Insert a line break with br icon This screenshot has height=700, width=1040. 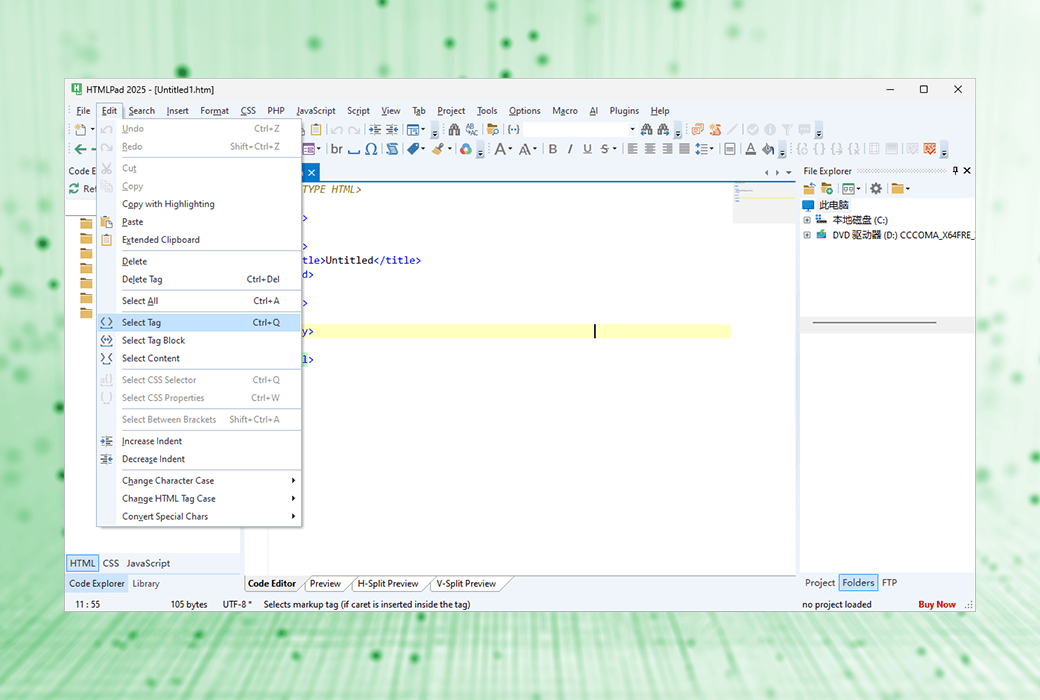(x=337, y=149)
